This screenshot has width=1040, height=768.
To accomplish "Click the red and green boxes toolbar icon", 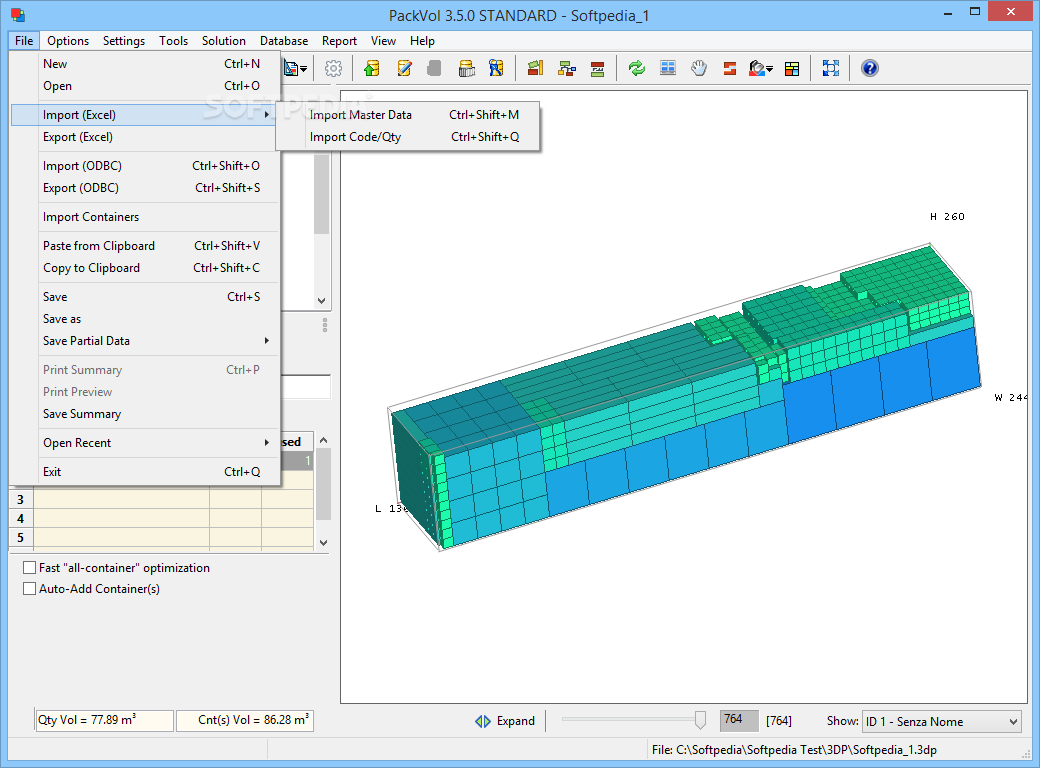I will click(535, 68).
